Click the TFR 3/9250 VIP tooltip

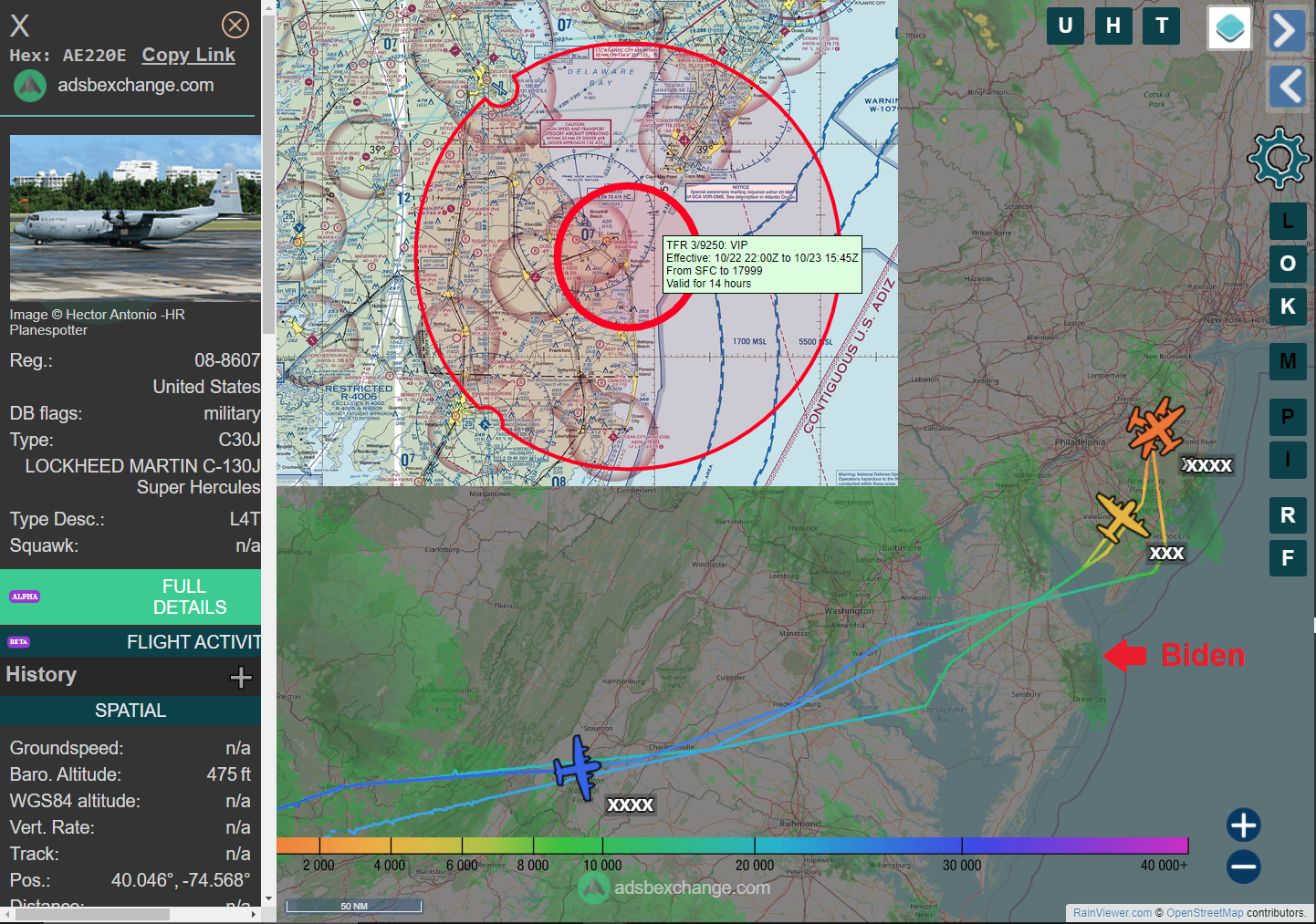pos(762,265)
